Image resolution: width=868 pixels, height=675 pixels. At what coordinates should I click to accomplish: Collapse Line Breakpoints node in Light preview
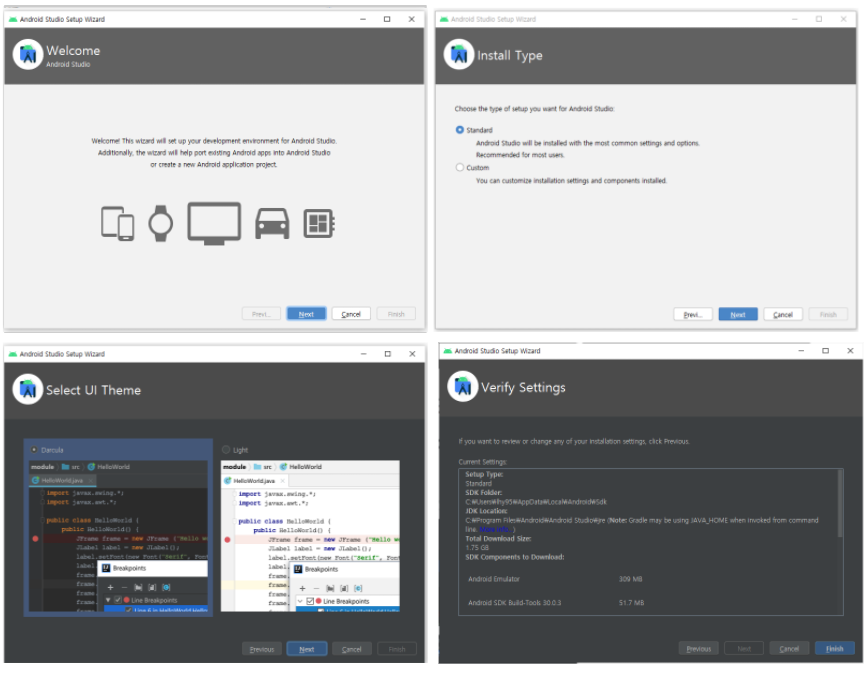pos(300,601)
